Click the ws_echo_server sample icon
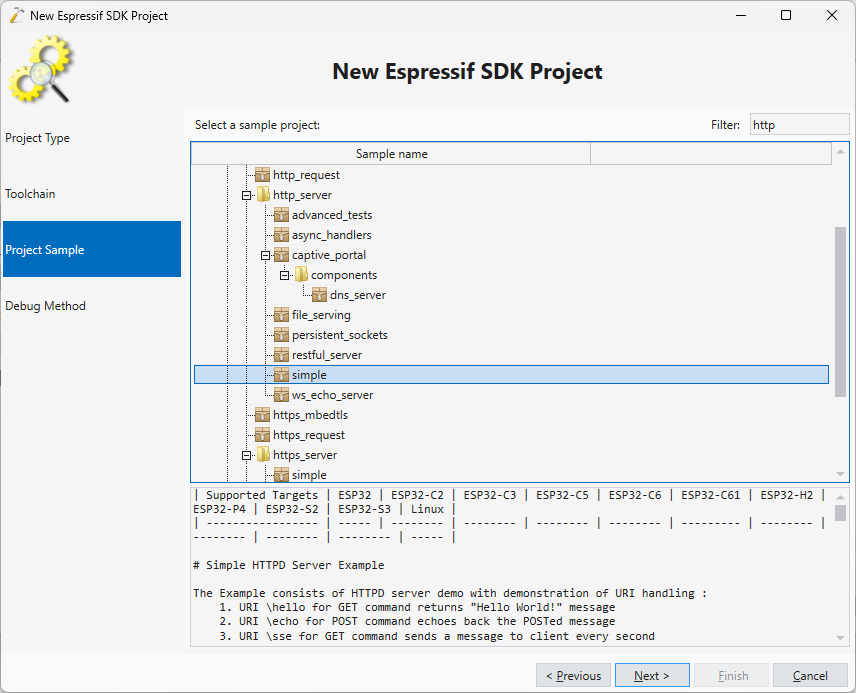Image resolution: width=856 pixels, height=693 pixels. 281,395
